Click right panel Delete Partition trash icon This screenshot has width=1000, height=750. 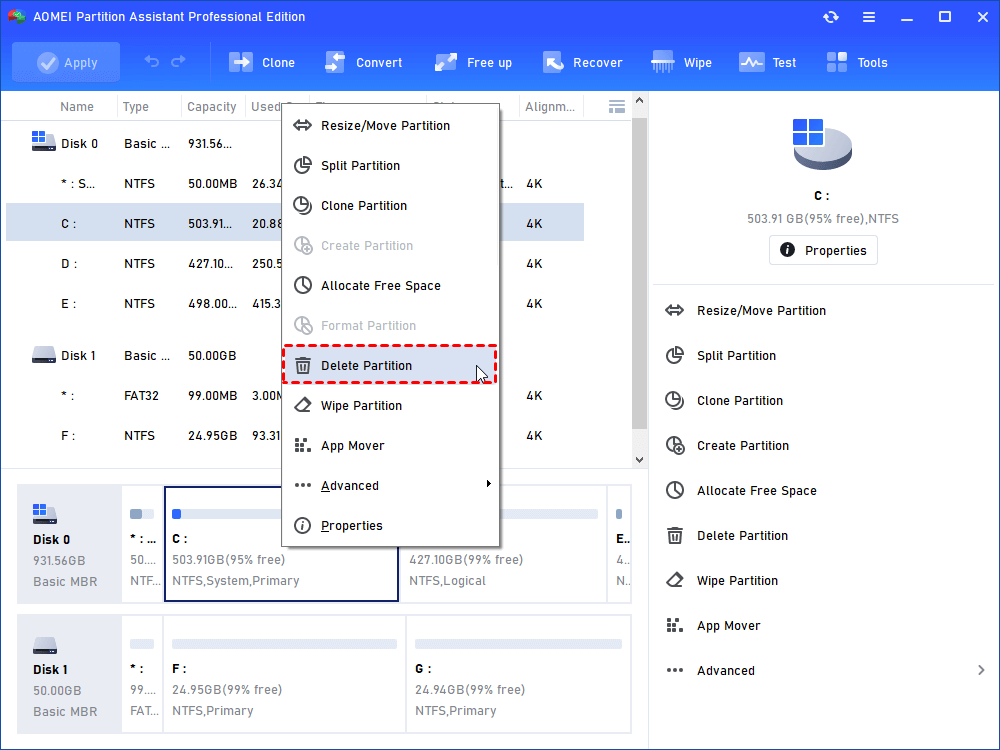[675, 536]
